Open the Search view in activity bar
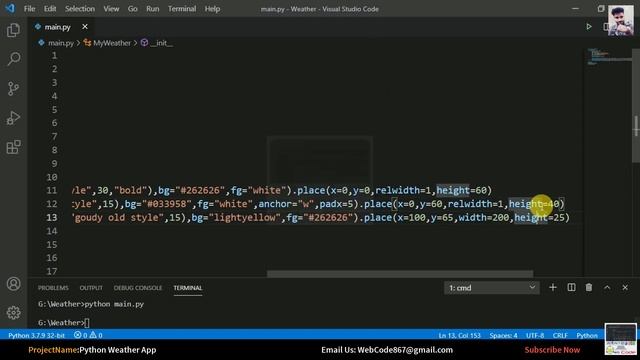This screenshot has height=360, width=640. [x=13, y=59]
